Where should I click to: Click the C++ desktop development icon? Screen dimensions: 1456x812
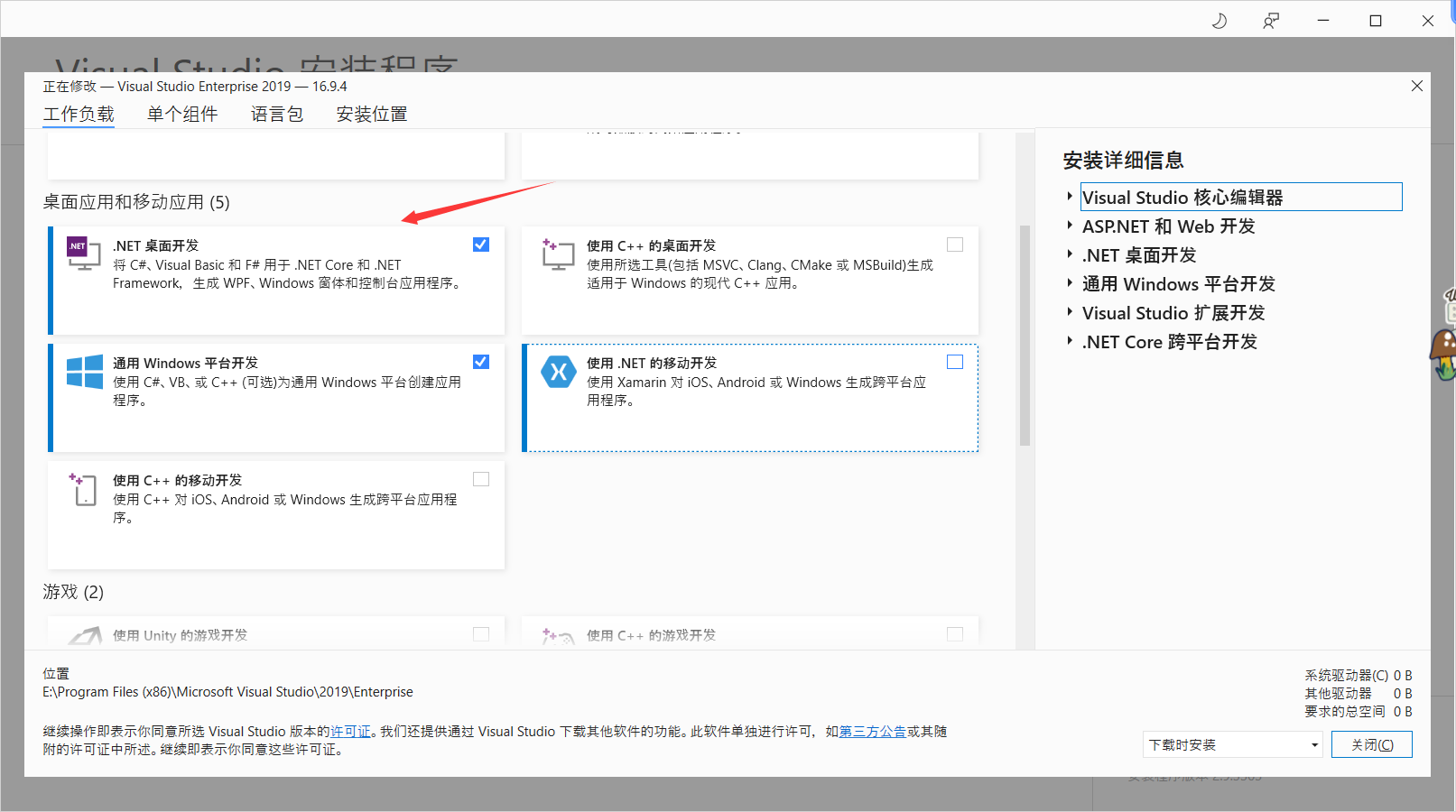pos(558,254)
